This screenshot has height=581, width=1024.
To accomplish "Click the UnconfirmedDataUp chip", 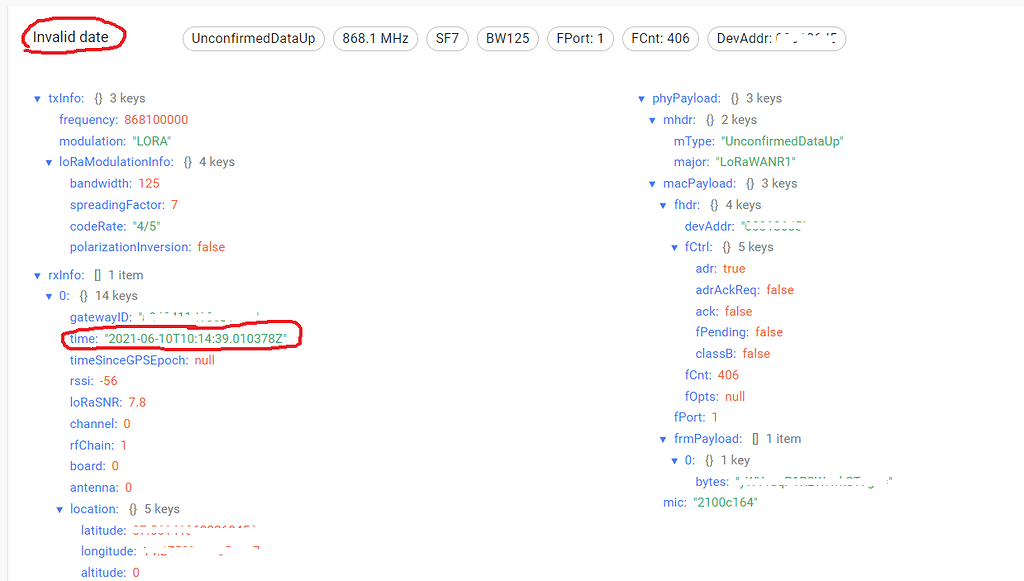I will pyautogui.click(x=253, y=39).
